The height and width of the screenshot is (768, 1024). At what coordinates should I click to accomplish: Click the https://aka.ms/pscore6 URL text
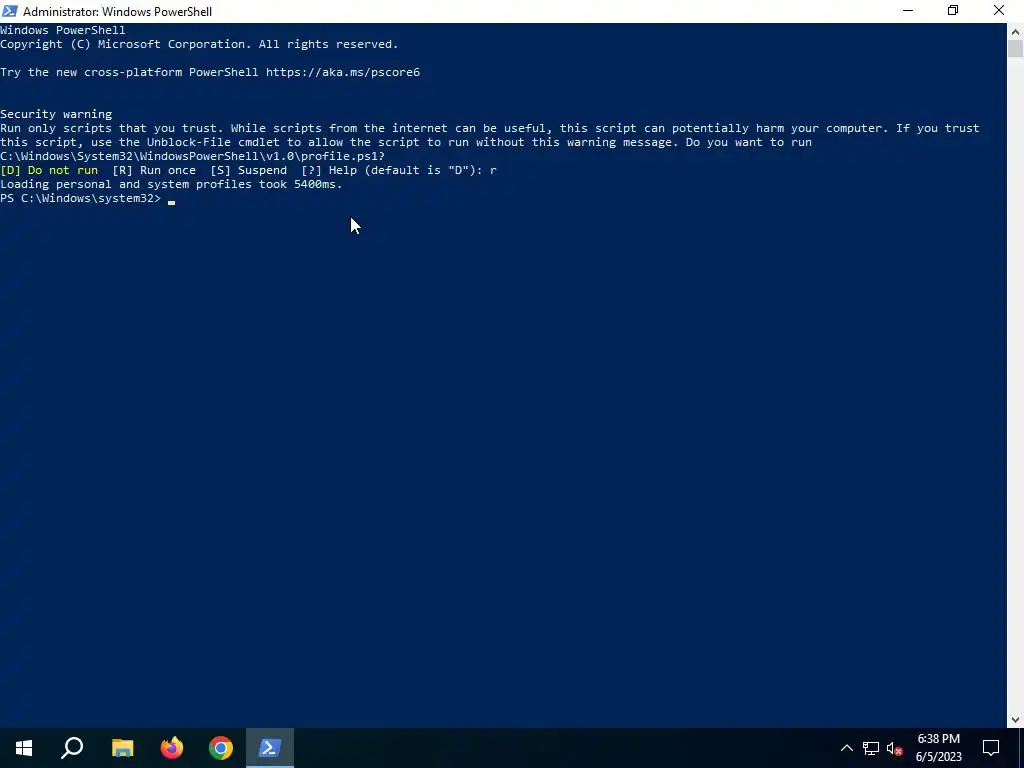coord(343,72)
